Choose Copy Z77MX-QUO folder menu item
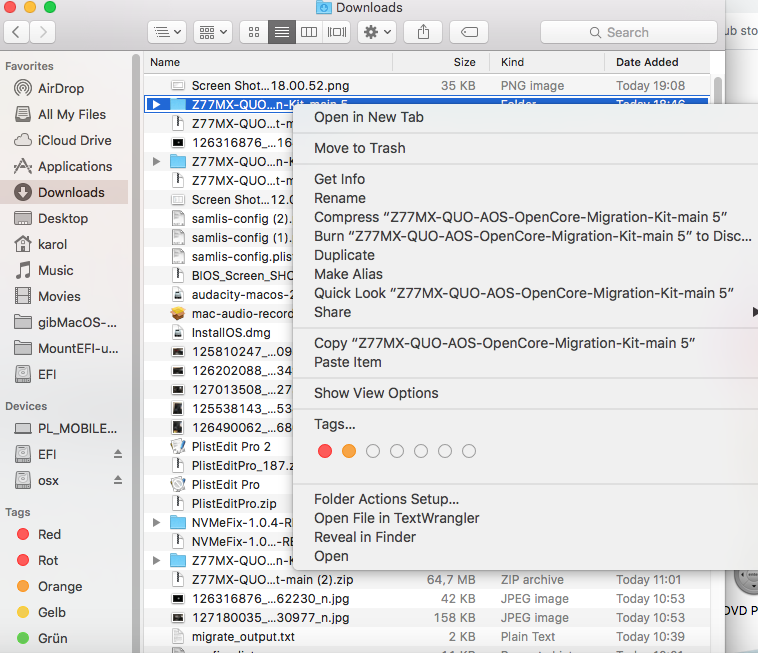The image size is (758, 653). [505, 343]
